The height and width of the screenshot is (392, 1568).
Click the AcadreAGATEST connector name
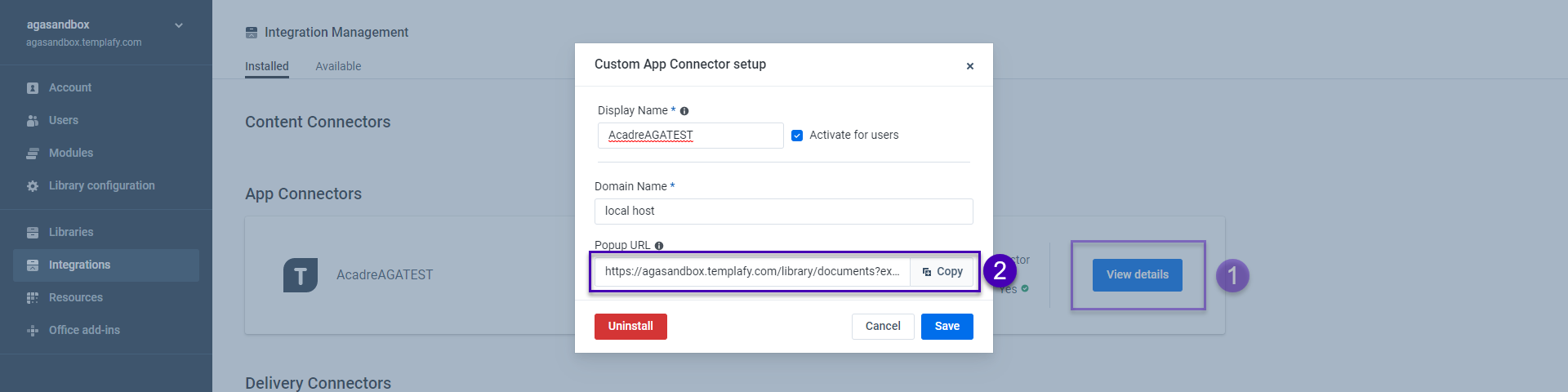(x=385, y=275)
